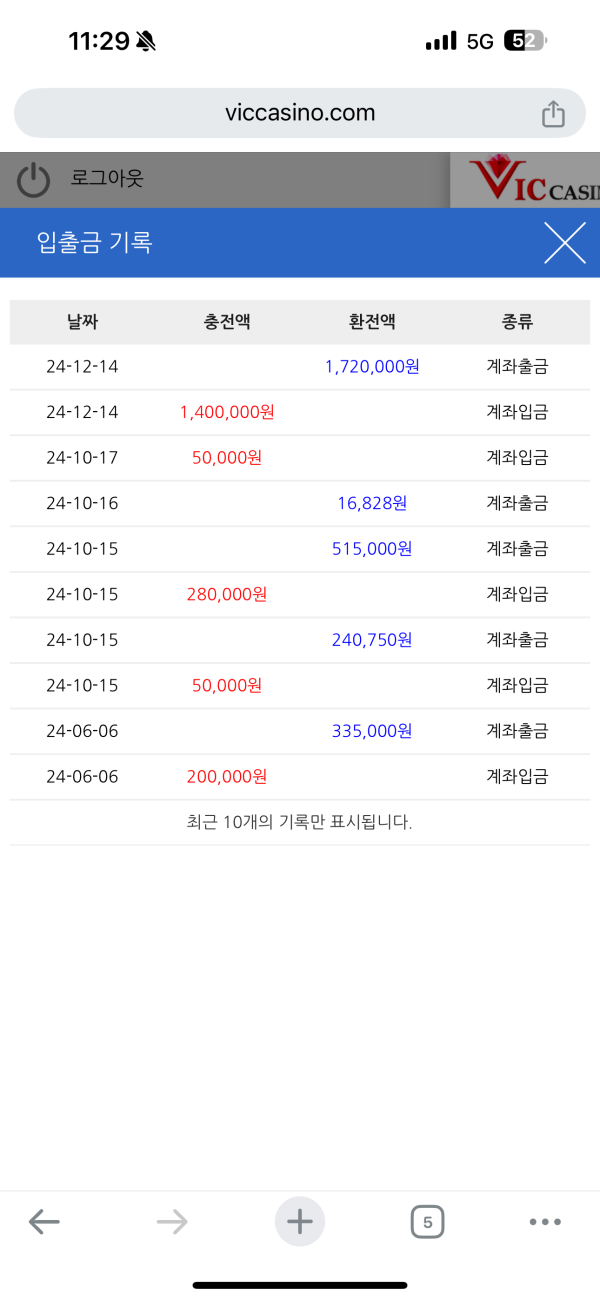Image resolution: width=600 pixels, height=1300 pixels.
Task: Select the 충전액 column header
Action: [x=227, y=322]
